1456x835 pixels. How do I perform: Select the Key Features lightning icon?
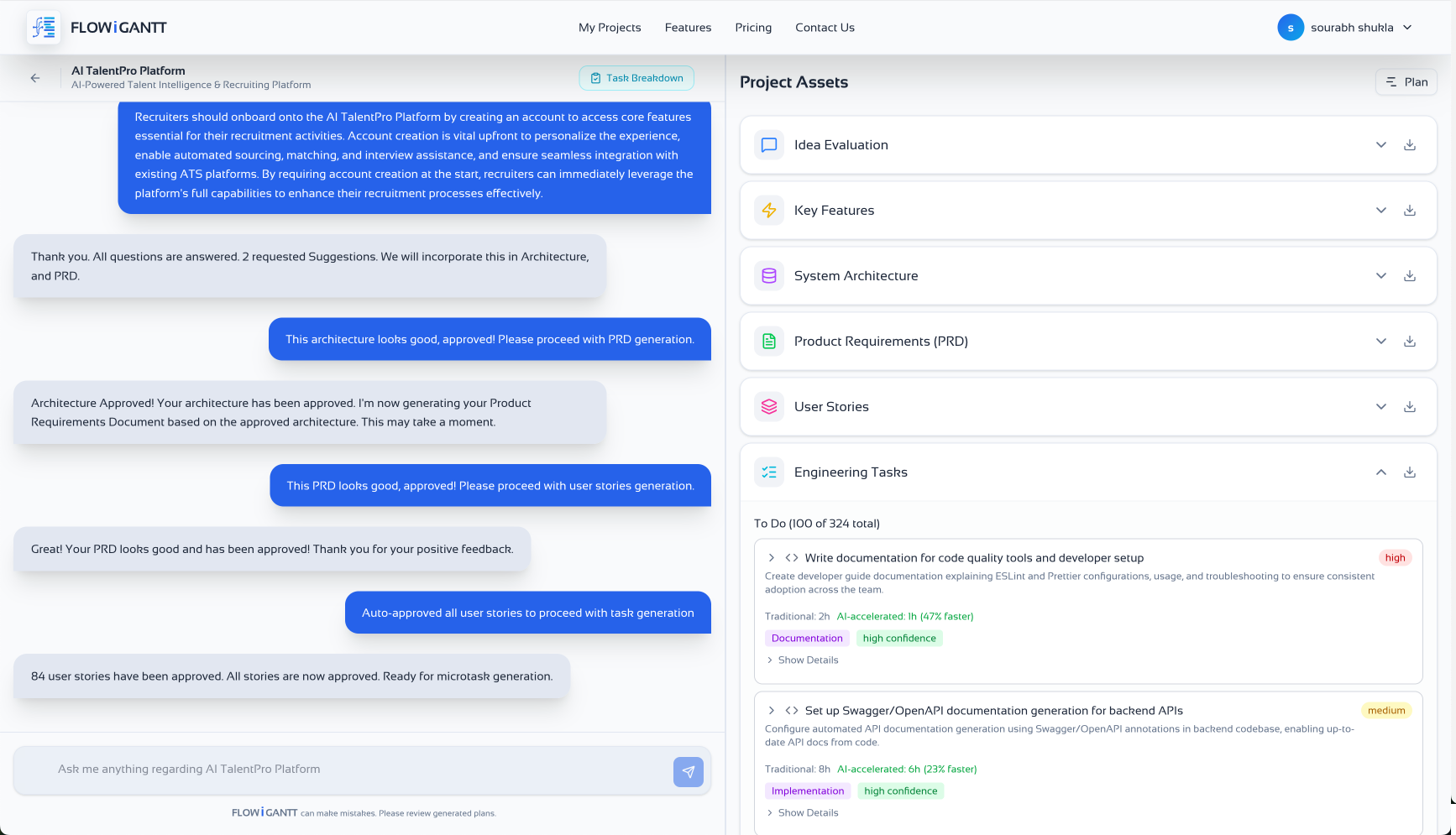click(768, 210)
